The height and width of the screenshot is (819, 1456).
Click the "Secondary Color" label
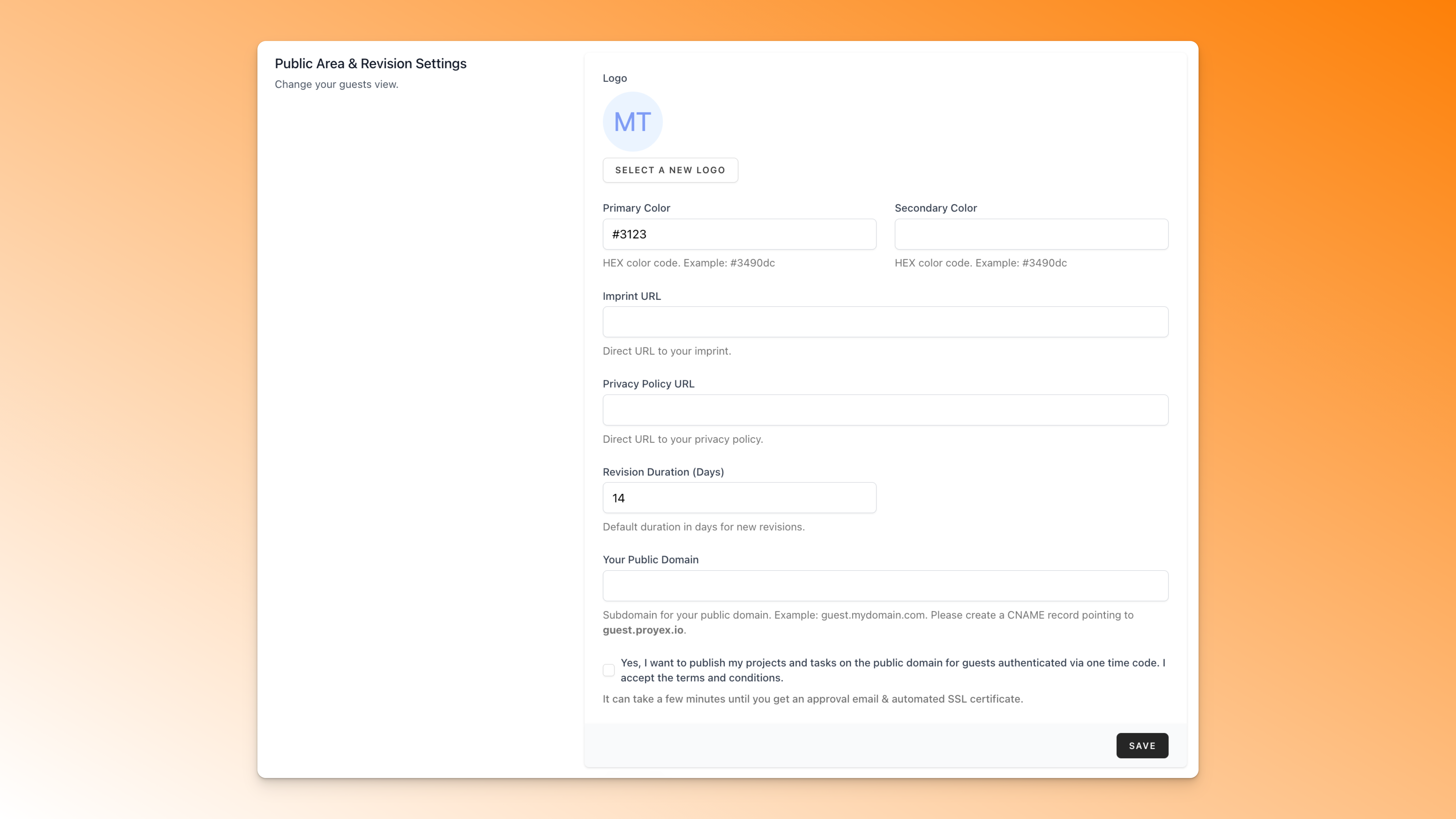point(936,208)
